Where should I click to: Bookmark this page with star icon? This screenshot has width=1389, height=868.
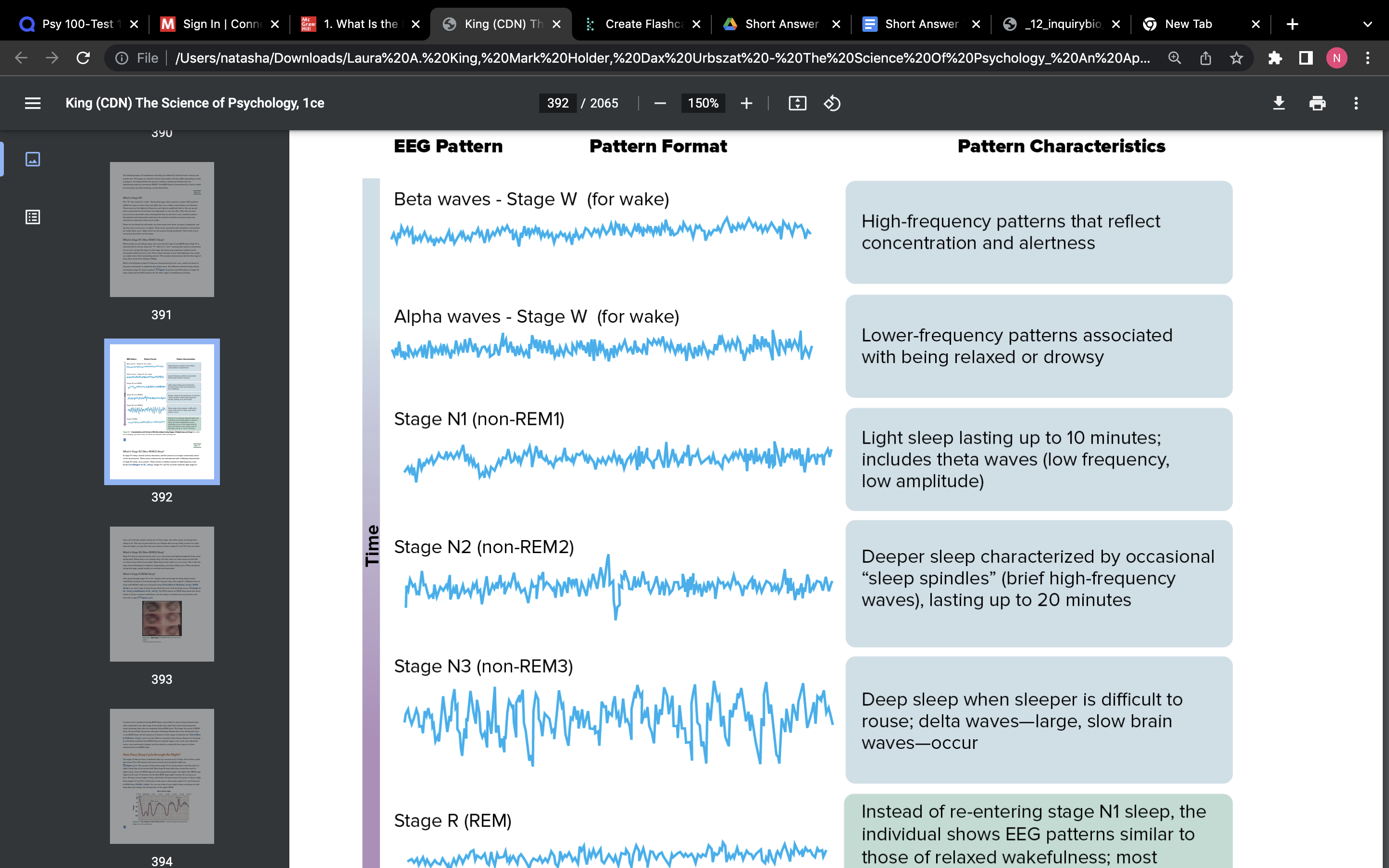(x=1236, y=58)
